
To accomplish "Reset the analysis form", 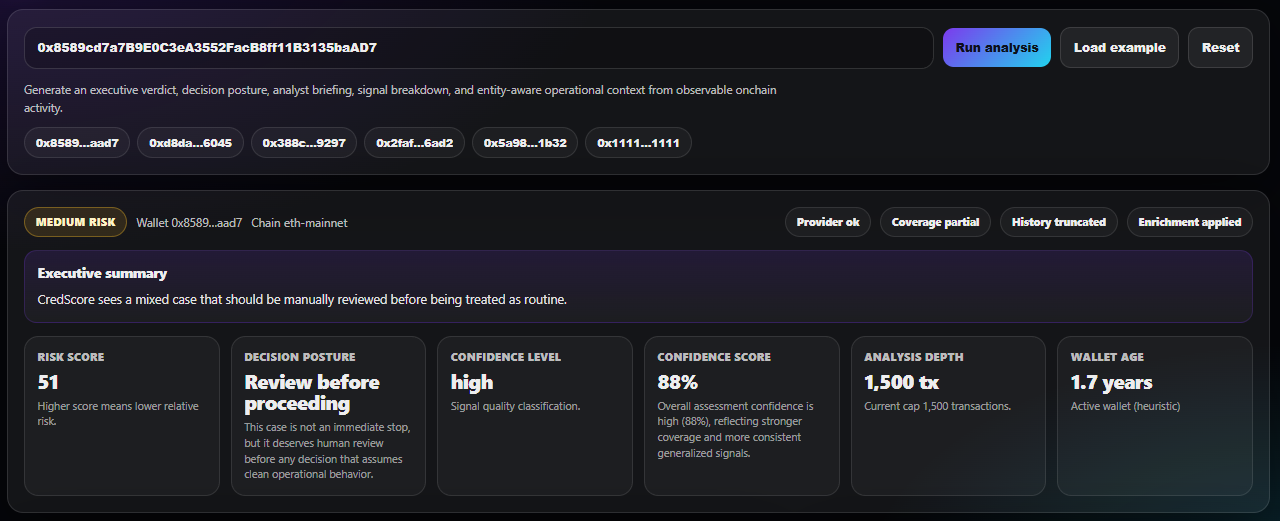I will click(1220, 48).
